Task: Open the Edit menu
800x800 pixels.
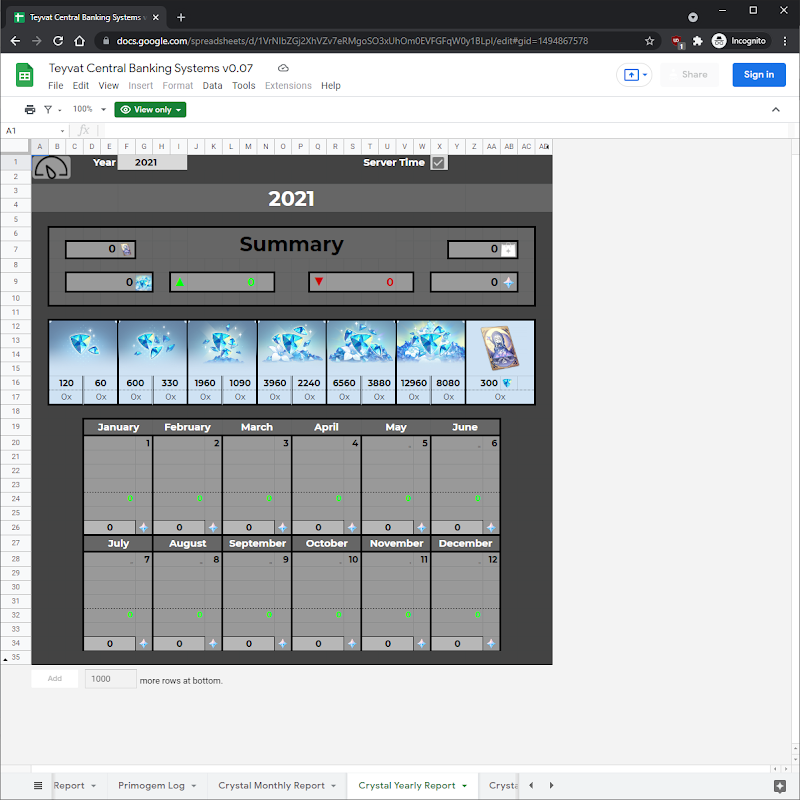Action: click(x=81, y=86)
